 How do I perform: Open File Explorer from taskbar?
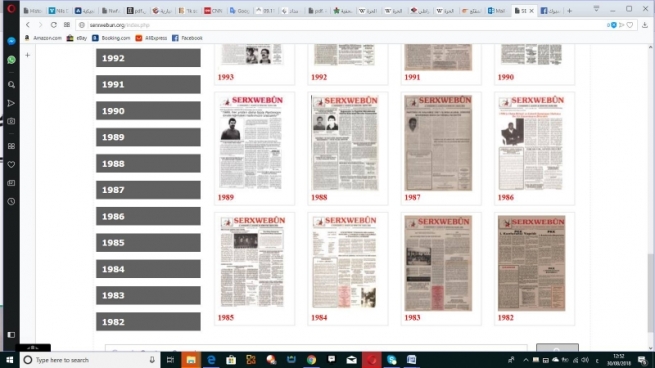191,360
